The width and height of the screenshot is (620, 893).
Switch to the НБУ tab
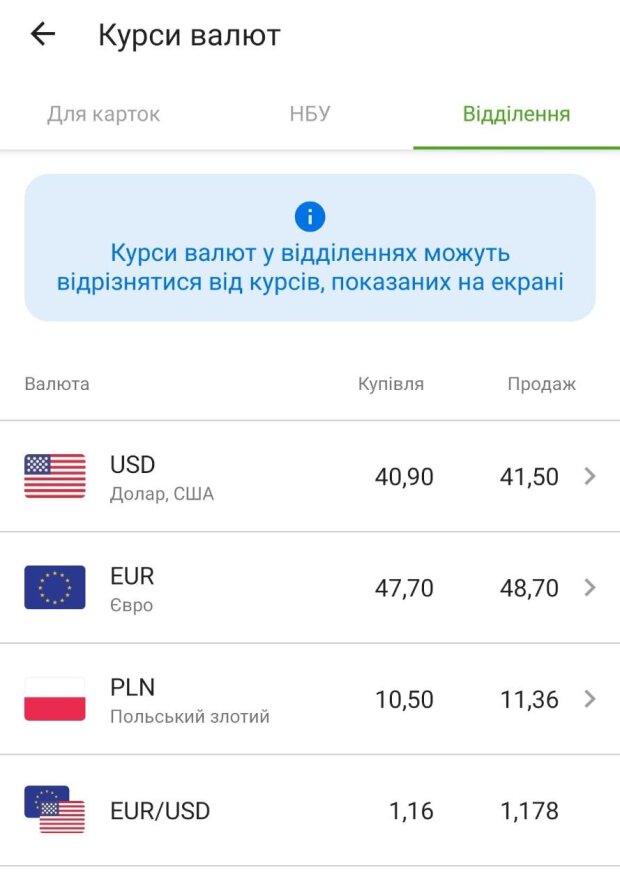[310, 114]
